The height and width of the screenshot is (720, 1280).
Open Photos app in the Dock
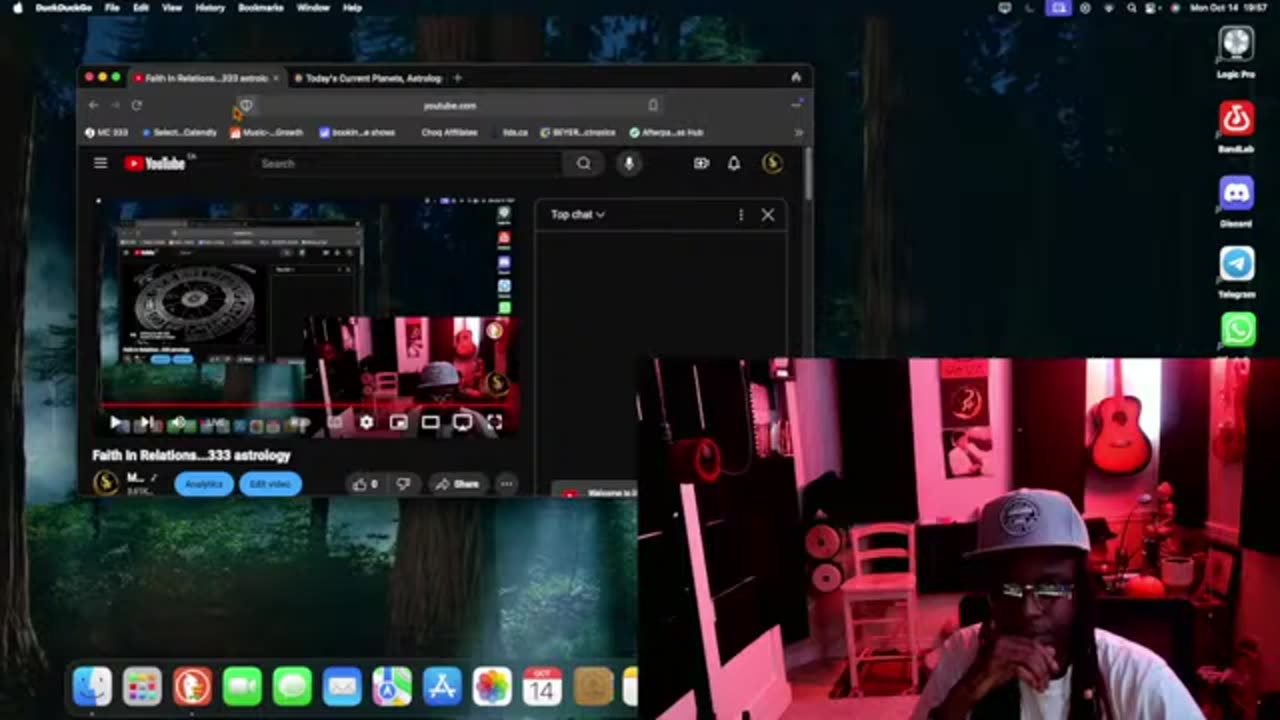[x=492, y=687]
